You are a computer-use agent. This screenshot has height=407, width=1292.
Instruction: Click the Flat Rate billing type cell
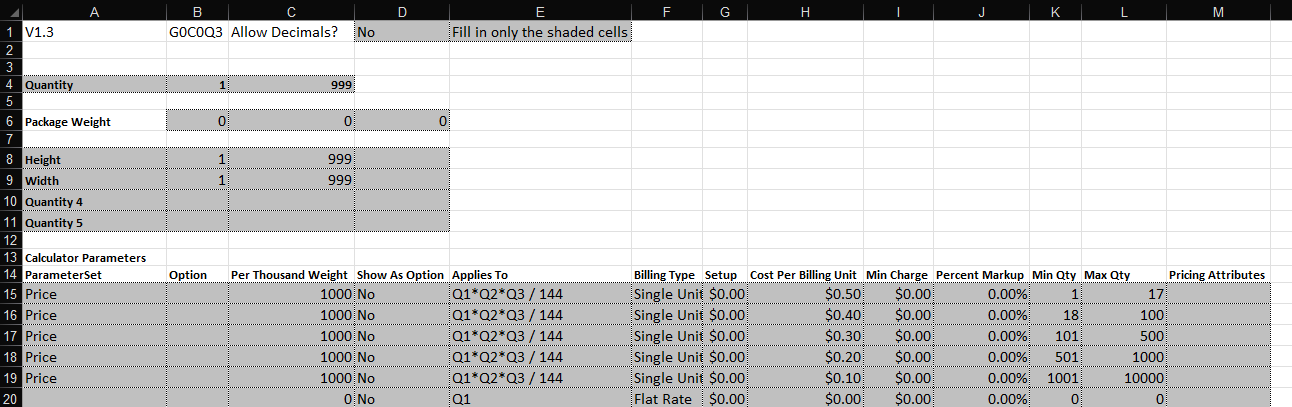click(666, 399)
